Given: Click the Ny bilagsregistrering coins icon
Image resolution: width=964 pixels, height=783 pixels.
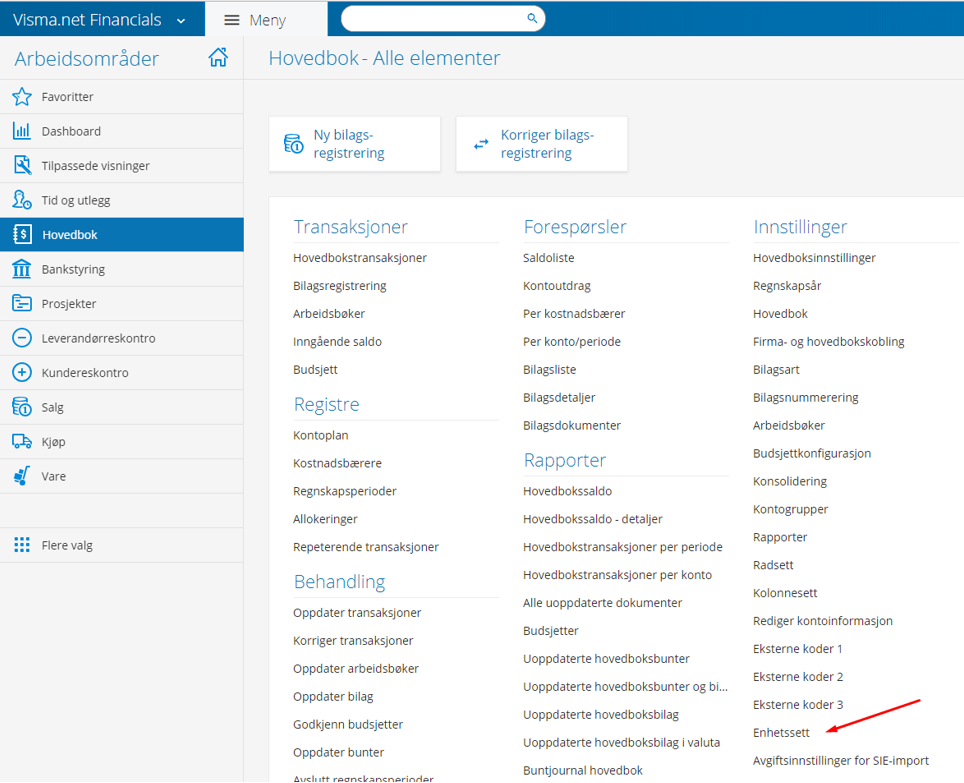Looking at the screenshot, I should (x=293, y=144).
